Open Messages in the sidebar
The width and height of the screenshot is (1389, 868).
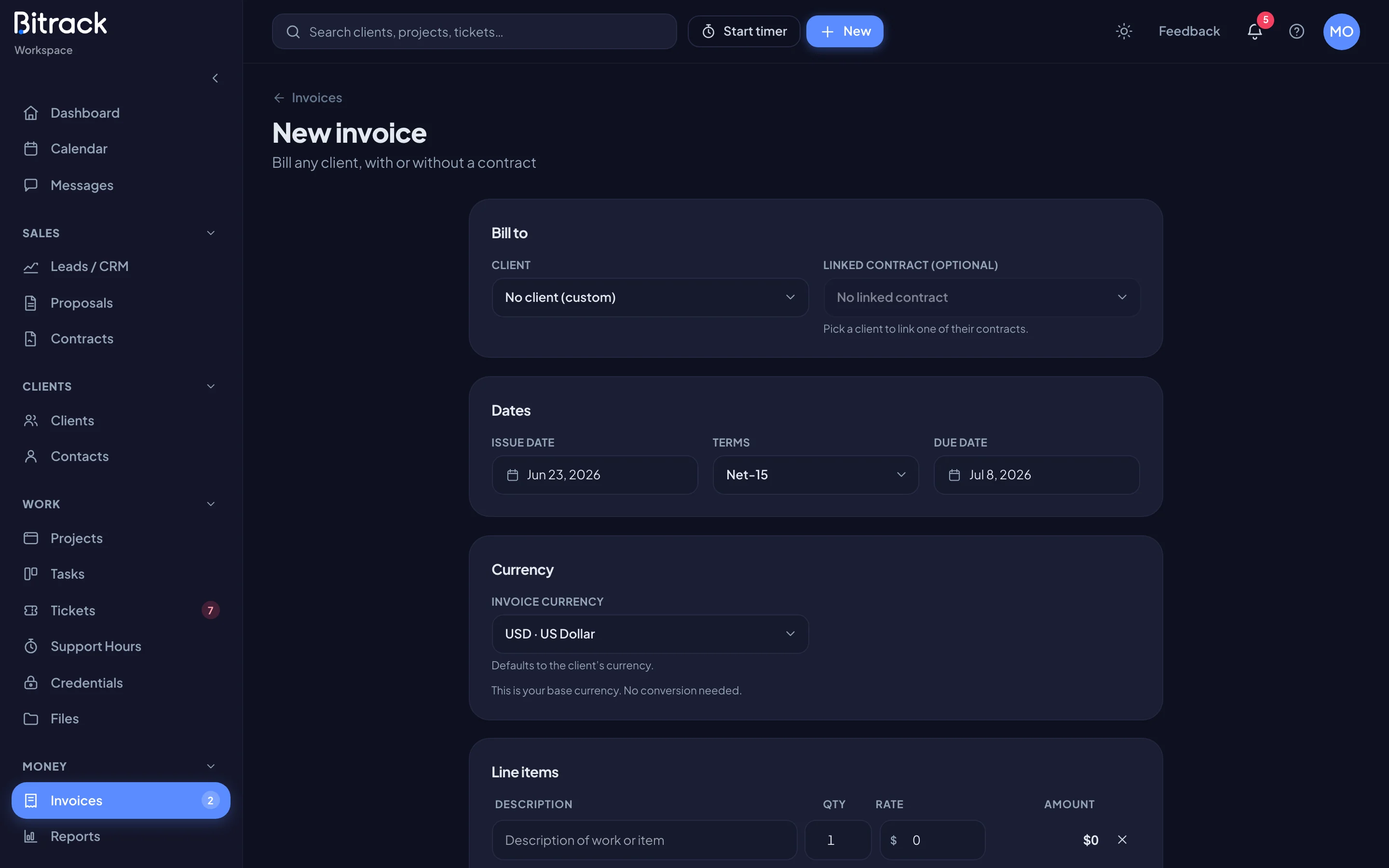[x=121, y=185]
